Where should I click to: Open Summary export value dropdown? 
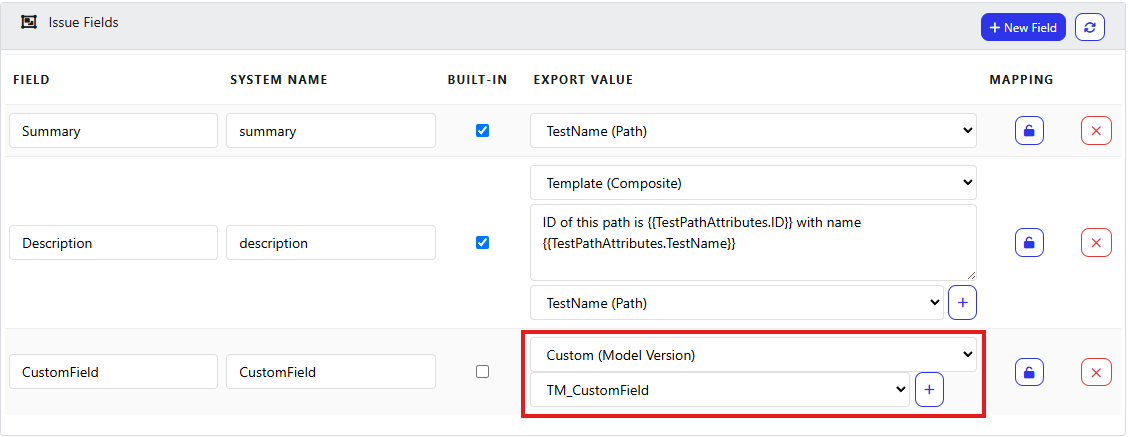point(753,131)
